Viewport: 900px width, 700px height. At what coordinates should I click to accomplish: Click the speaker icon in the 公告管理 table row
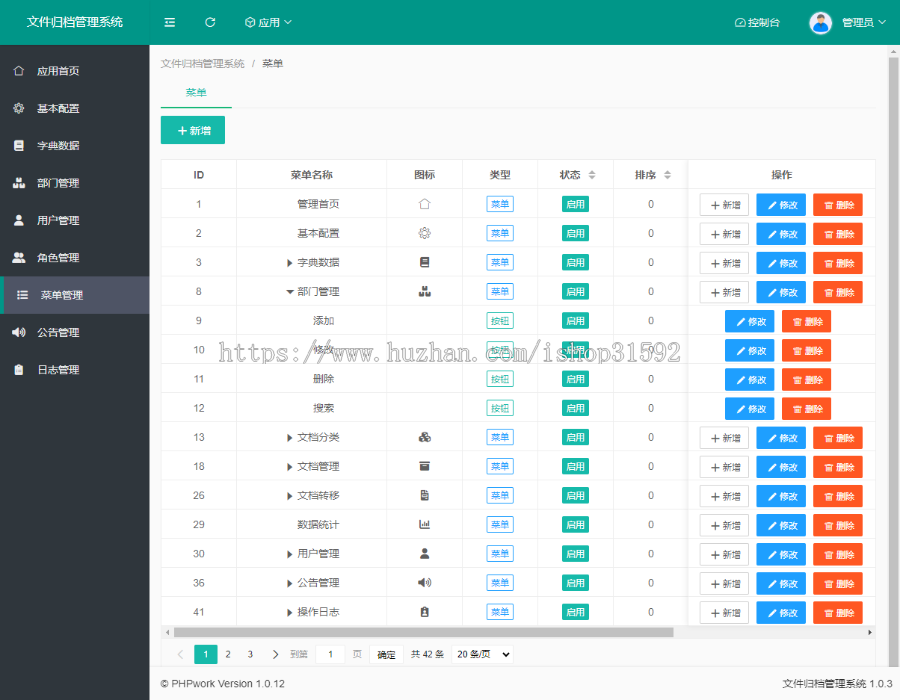424,583
